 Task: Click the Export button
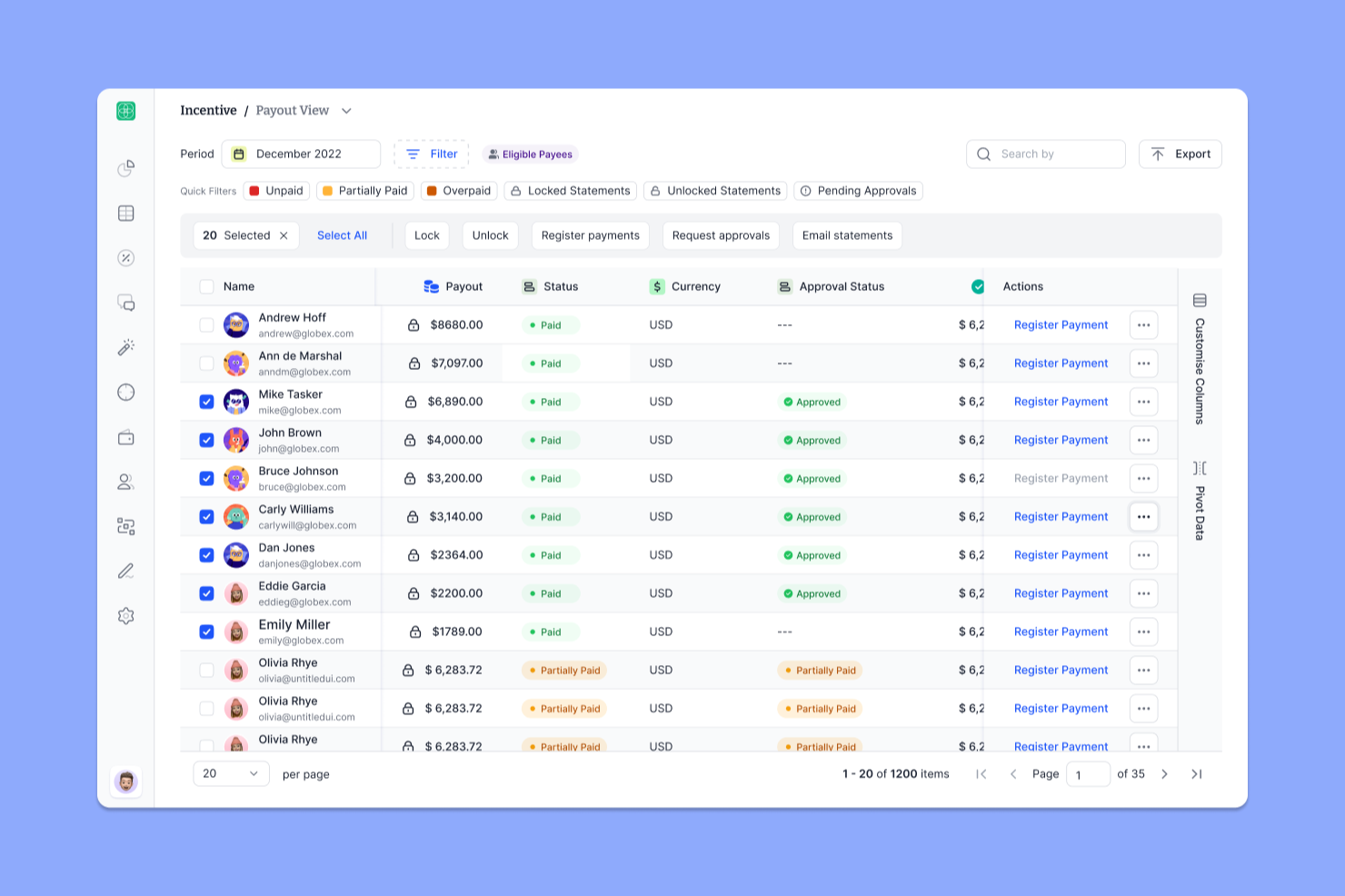tap(1180, 154)
